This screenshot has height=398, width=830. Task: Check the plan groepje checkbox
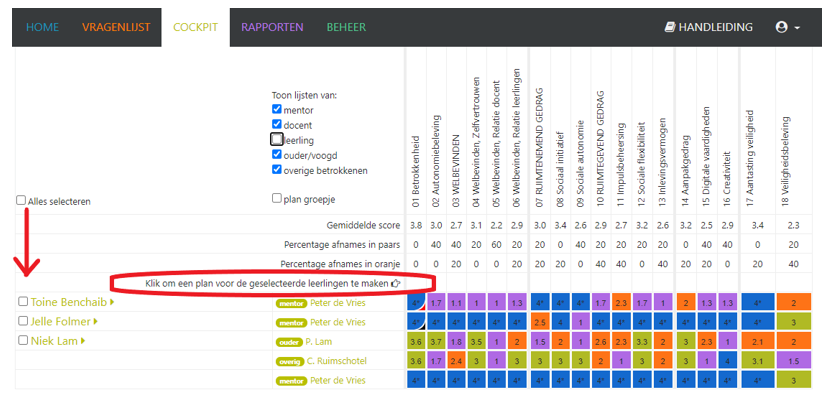coord(276,198)
